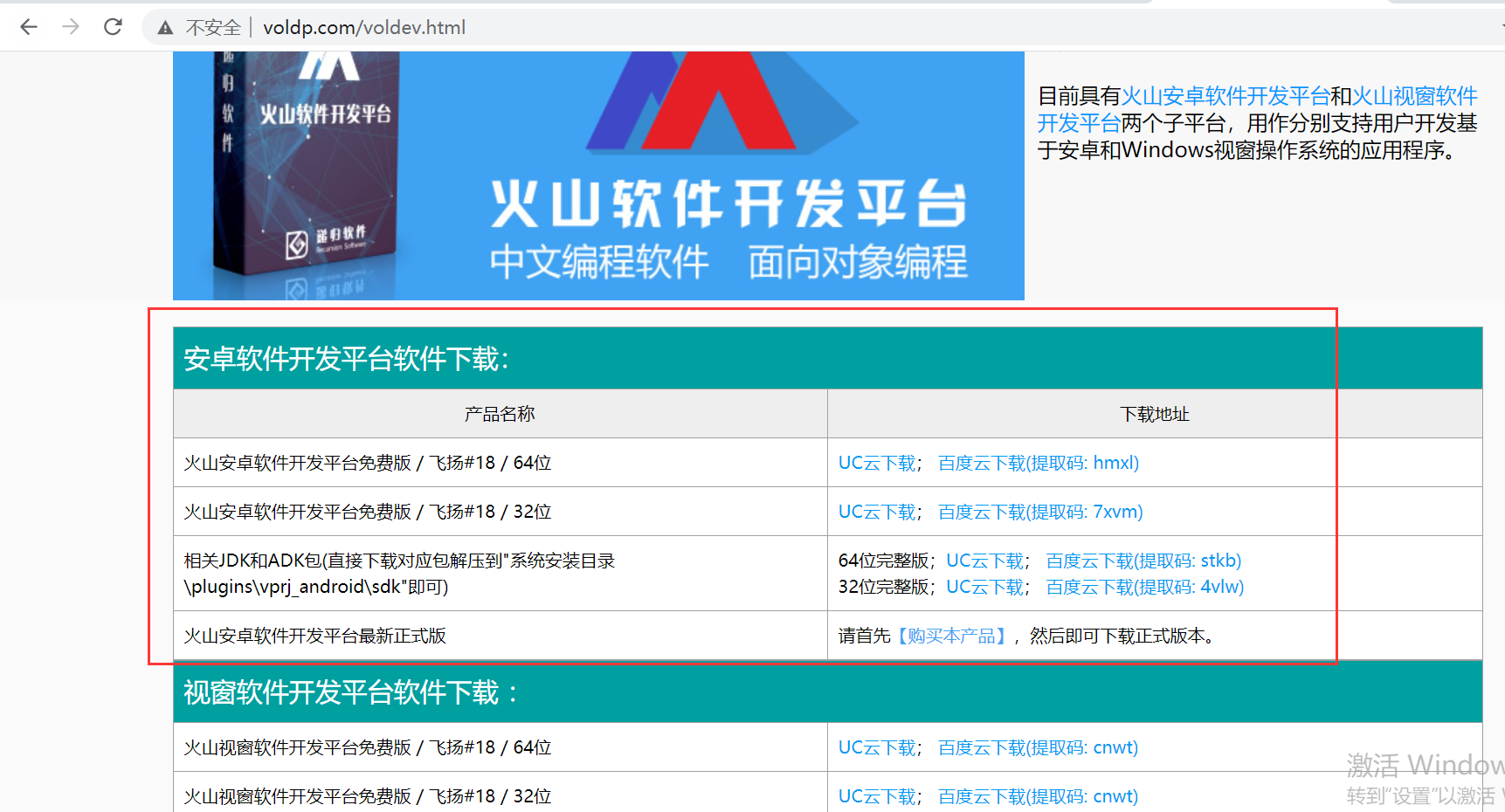The image size is (1505, 812).
Task: Click the 【购买本产品】 purchase link
Action: (951, 636)
